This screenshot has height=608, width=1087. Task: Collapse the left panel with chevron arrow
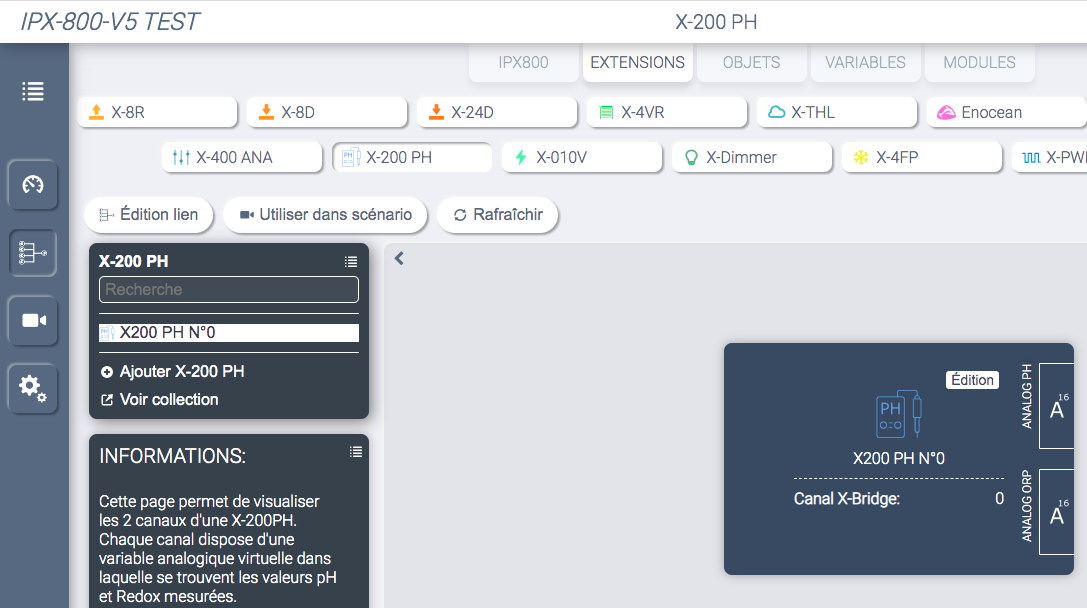[399, 259]
